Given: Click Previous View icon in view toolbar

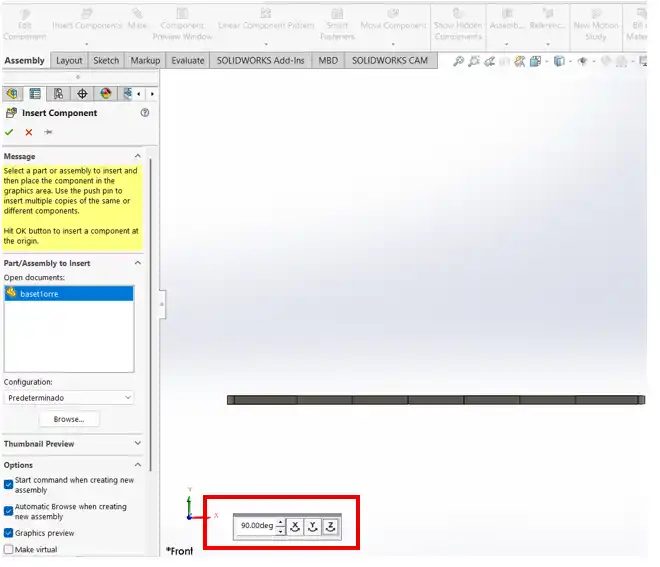Looking at the screenshot, I should click(489, 61).
